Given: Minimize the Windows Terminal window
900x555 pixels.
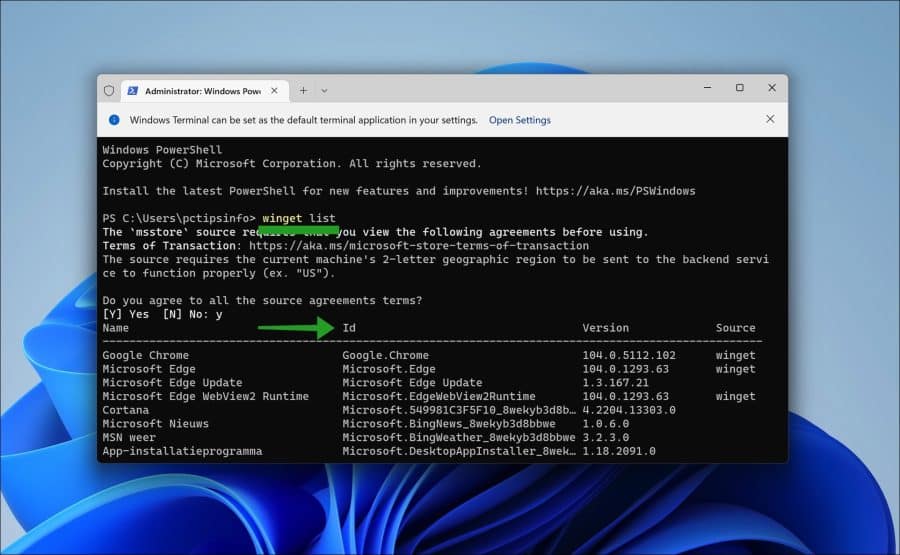Looking at the screenshot, I should [707, 88].
